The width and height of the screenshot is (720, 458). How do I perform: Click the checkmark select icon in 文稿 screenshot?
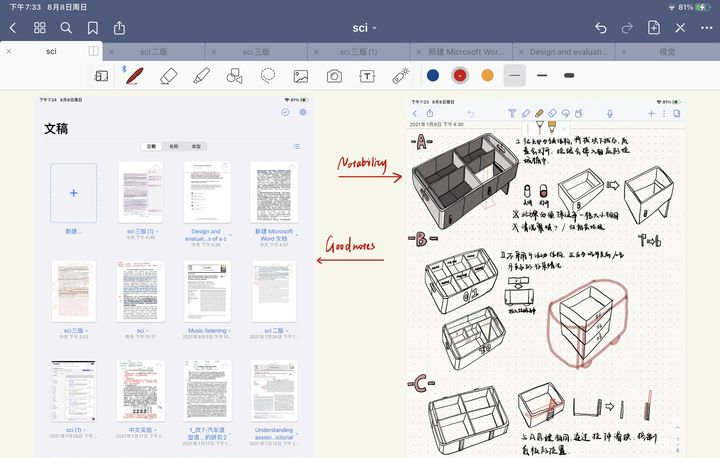[285, 112]
